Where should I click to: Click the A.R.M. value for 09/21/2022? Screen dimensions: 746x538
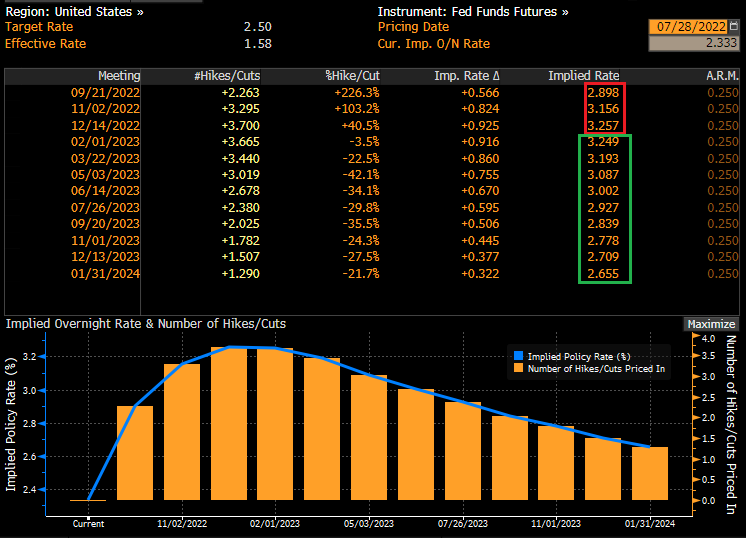[724, 92]
